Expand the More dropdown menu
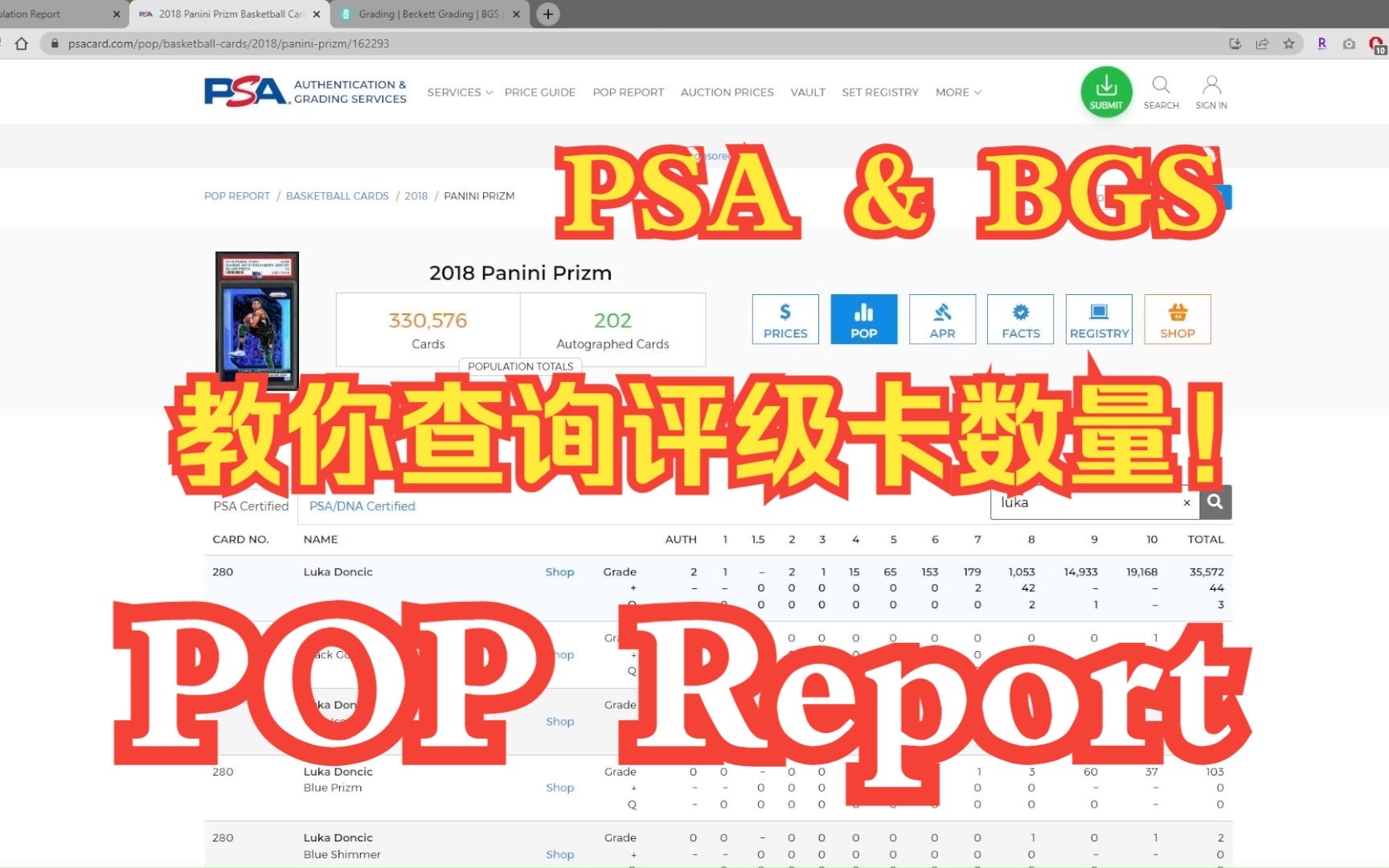1389x868 pixels. click(958, 92)
